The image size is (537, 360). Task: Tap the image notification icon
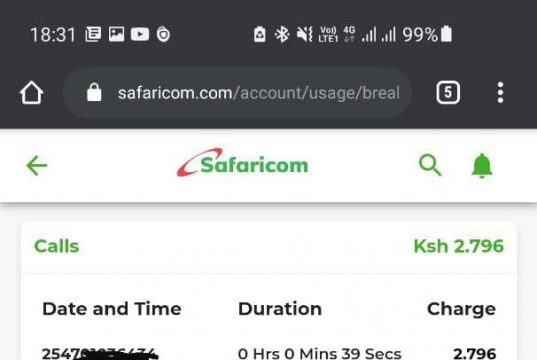(x=116, y=34)
